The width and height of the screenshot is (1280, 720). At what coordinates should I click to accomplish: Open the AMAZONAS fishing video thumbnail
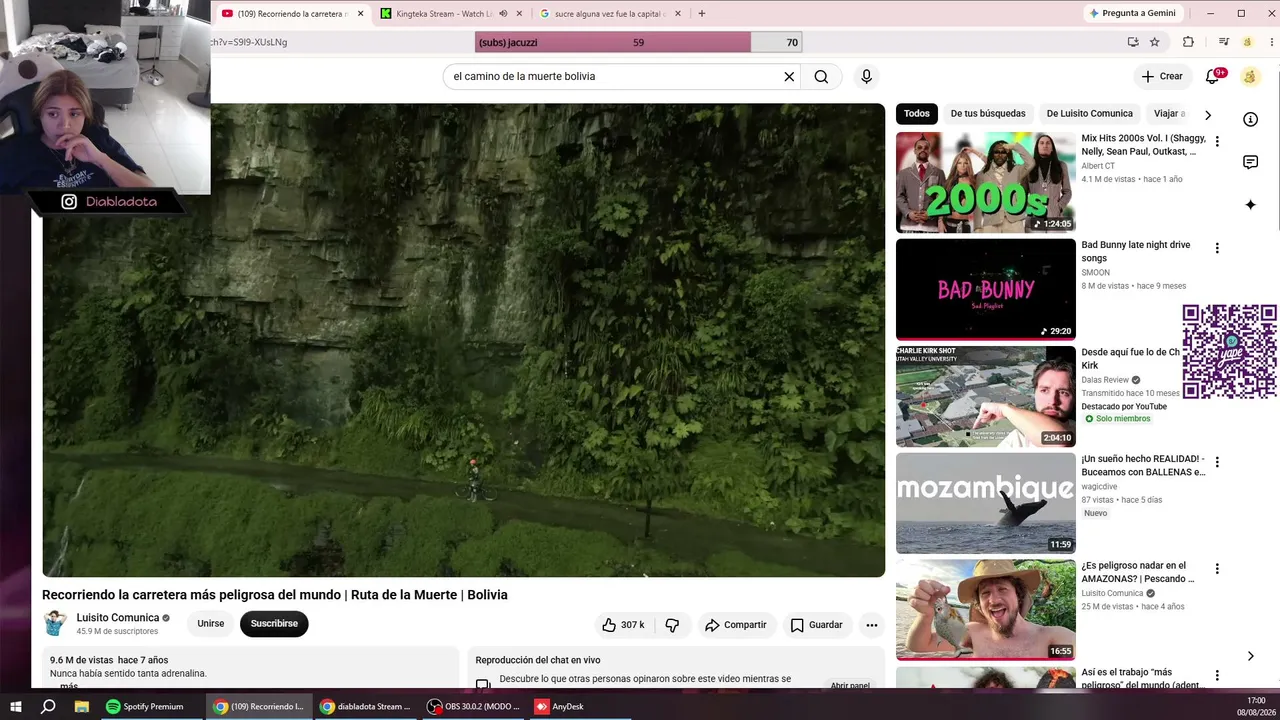pos(986,610)
